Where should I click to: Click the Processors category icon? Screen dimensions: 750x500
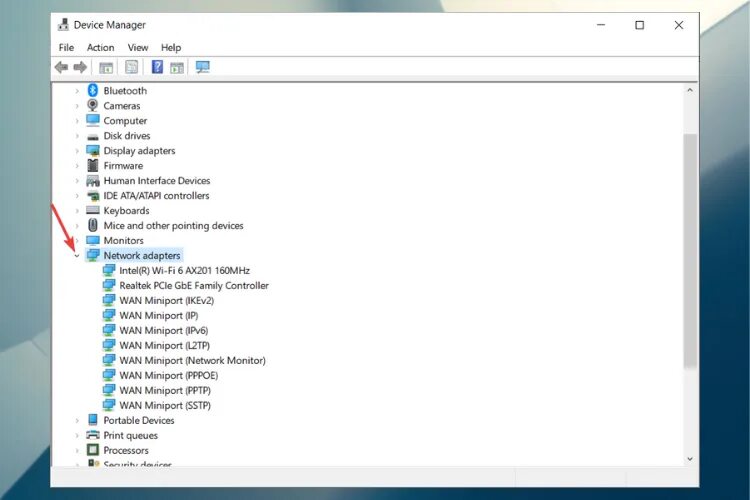point(93,450)
